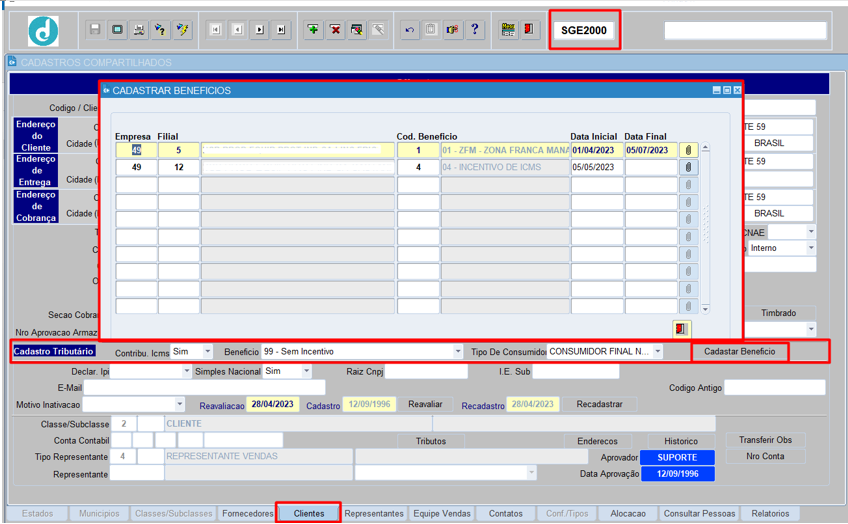848x524 pixels.
Task: Open the 'Interno' dropdown
Action: (x=811, y=248)
